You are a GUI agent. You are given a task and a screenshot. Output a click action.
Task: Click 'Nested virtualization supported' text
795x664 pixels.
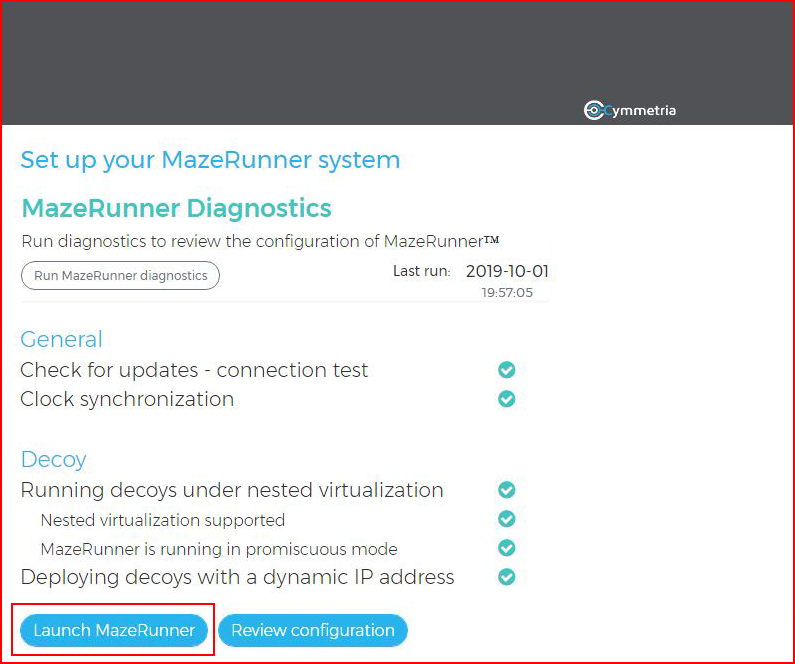point(162,520)
